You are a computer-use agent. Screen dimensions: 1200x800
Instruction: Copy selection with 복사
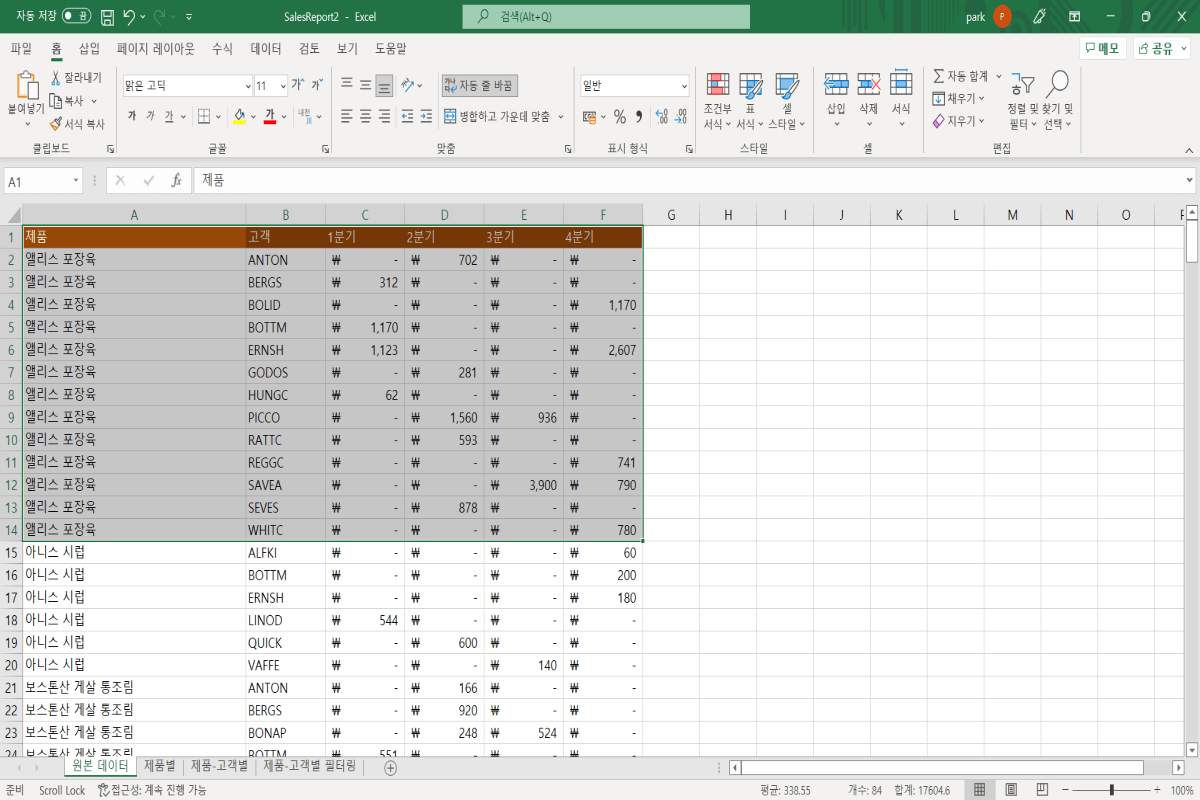[x=68, y=101]
